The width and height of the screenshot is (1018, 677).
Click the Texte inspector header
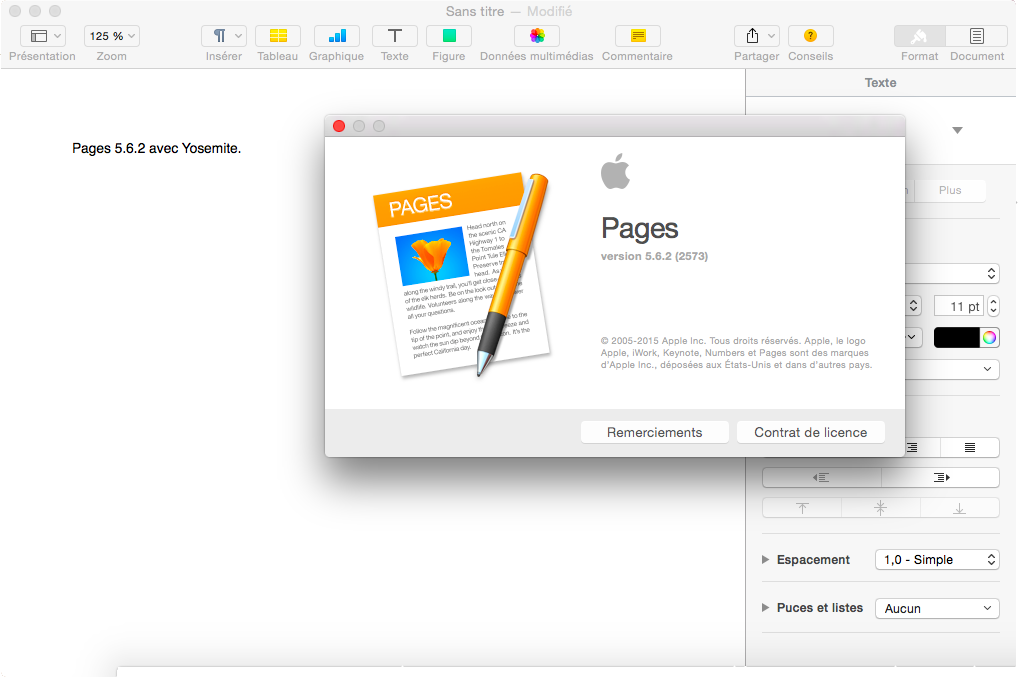[880, 83]
